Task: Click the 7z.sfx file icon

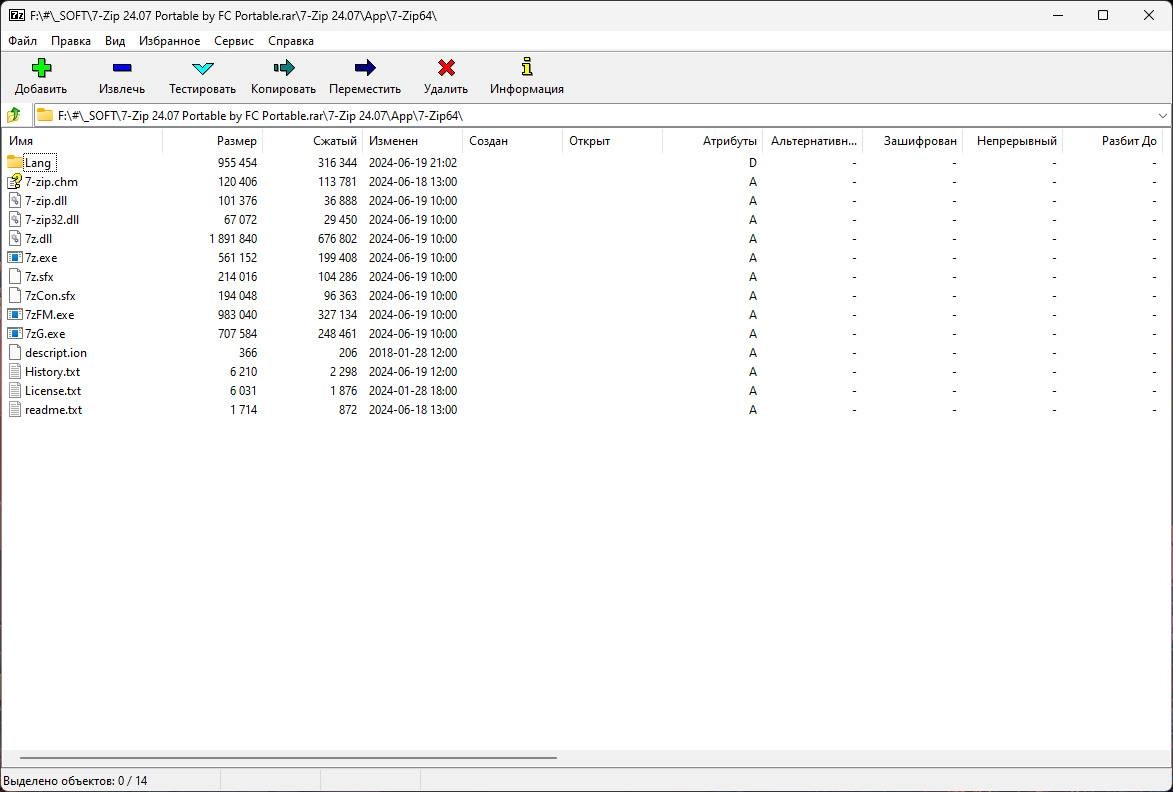Action: click(14, 277)
